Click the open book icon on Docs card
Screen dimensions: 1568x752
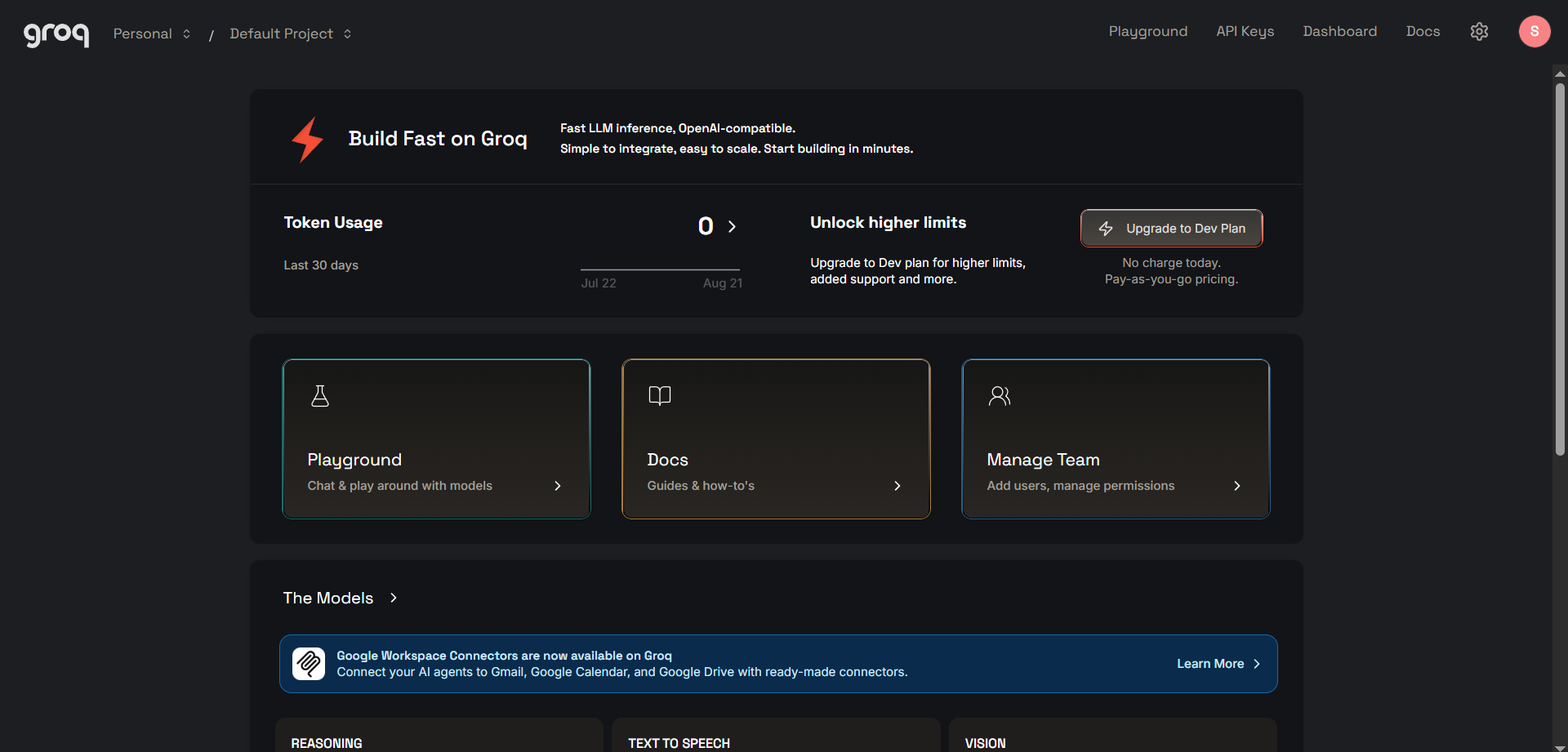point(660,396)
